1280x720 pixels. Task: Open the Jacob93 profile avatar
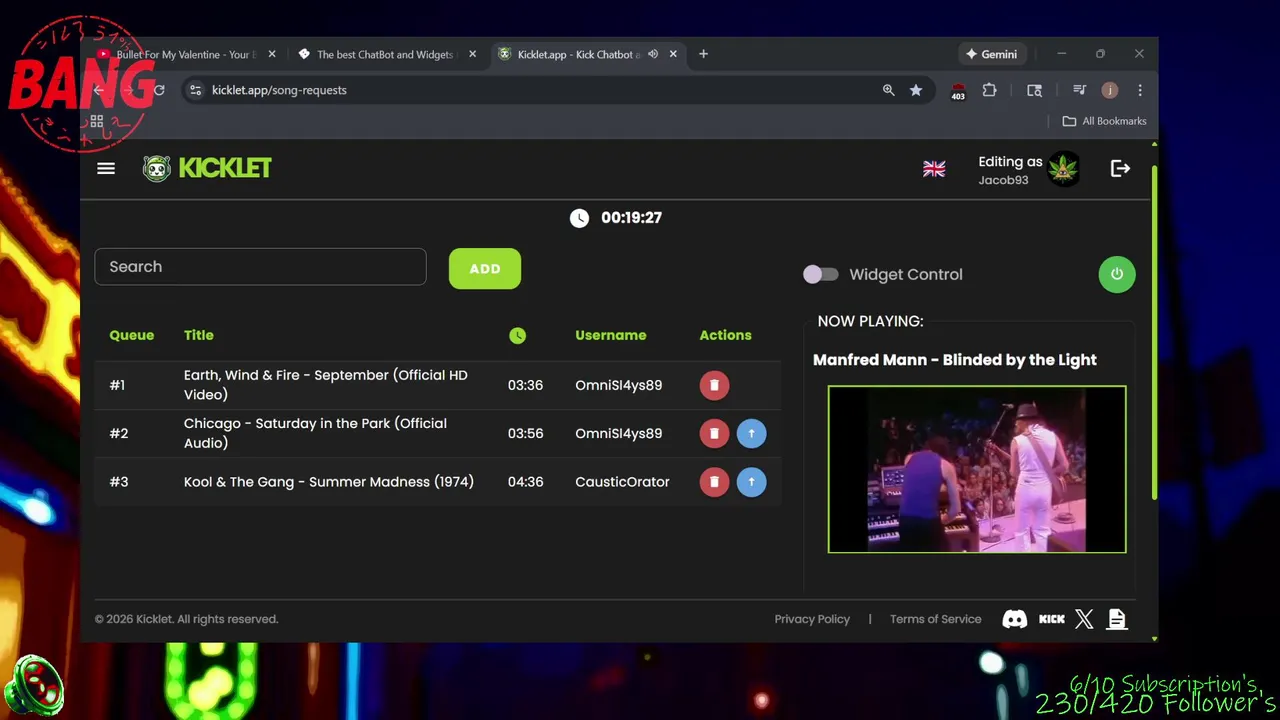[x=1063, y=169]
